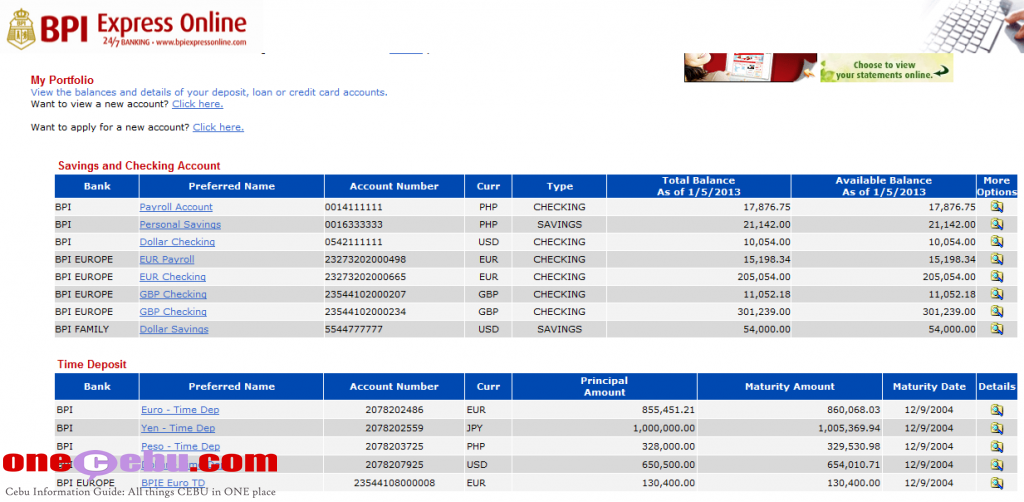The image size is (1024, 502).
Task: Open more options for EUR Payroll row
Action: click(997, 259)
